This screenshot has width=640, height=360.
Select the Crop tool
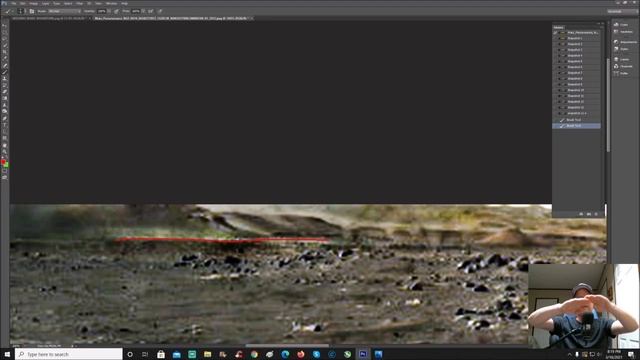click(4, 52)
